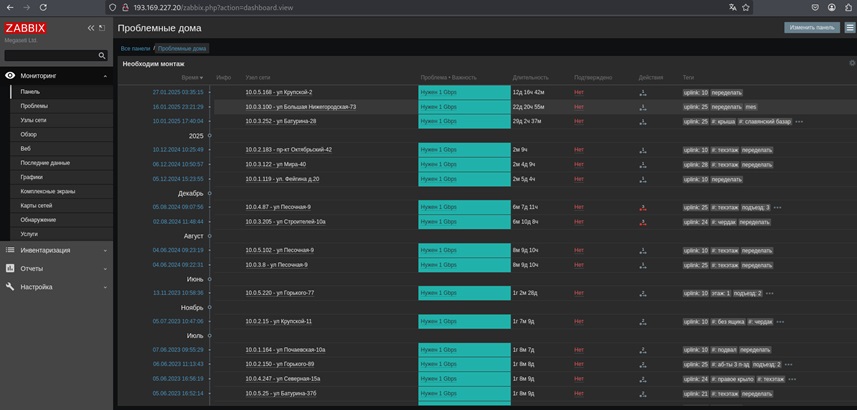Open the widget settings gear icon
857x410 pixels.
tap(852, 63)
